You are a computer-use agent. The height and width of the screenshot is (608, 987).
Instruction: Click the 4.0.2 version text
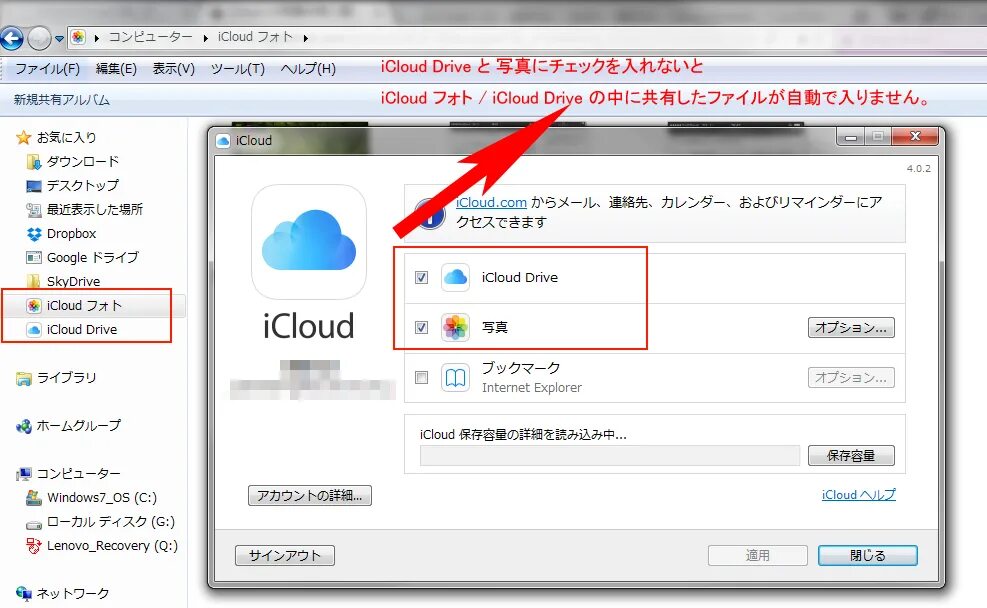[x=918, y=169]
